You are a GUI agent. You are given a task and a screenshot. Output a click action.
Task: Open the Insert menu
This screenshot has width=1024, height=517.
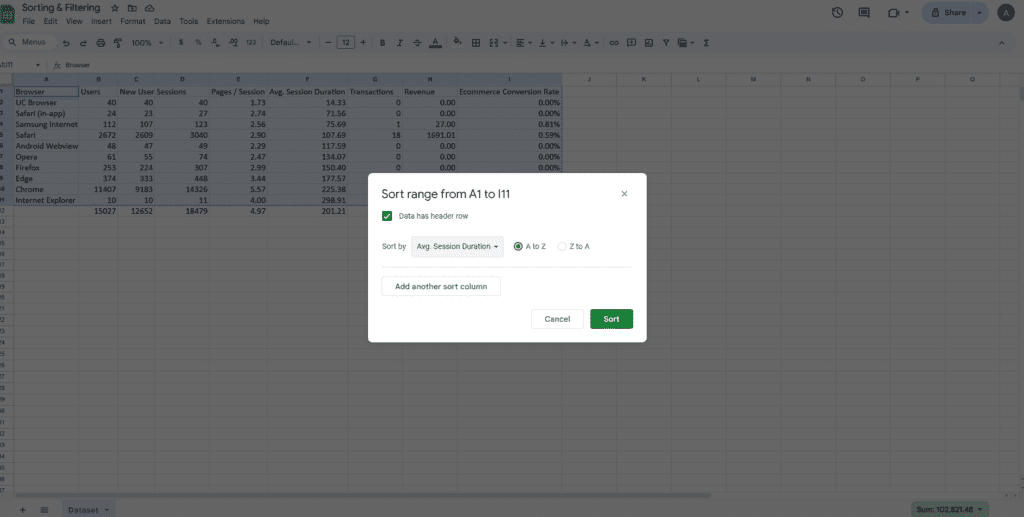click(x=101, y=22)
